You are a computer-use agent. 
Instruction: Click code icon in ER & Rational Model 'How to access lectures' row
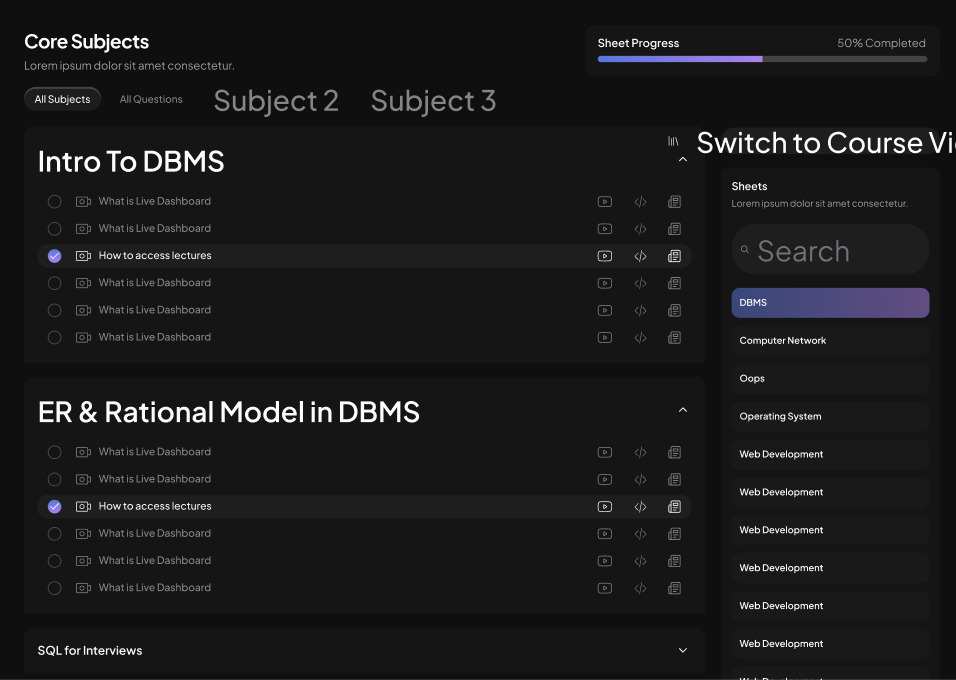point(640,507)
